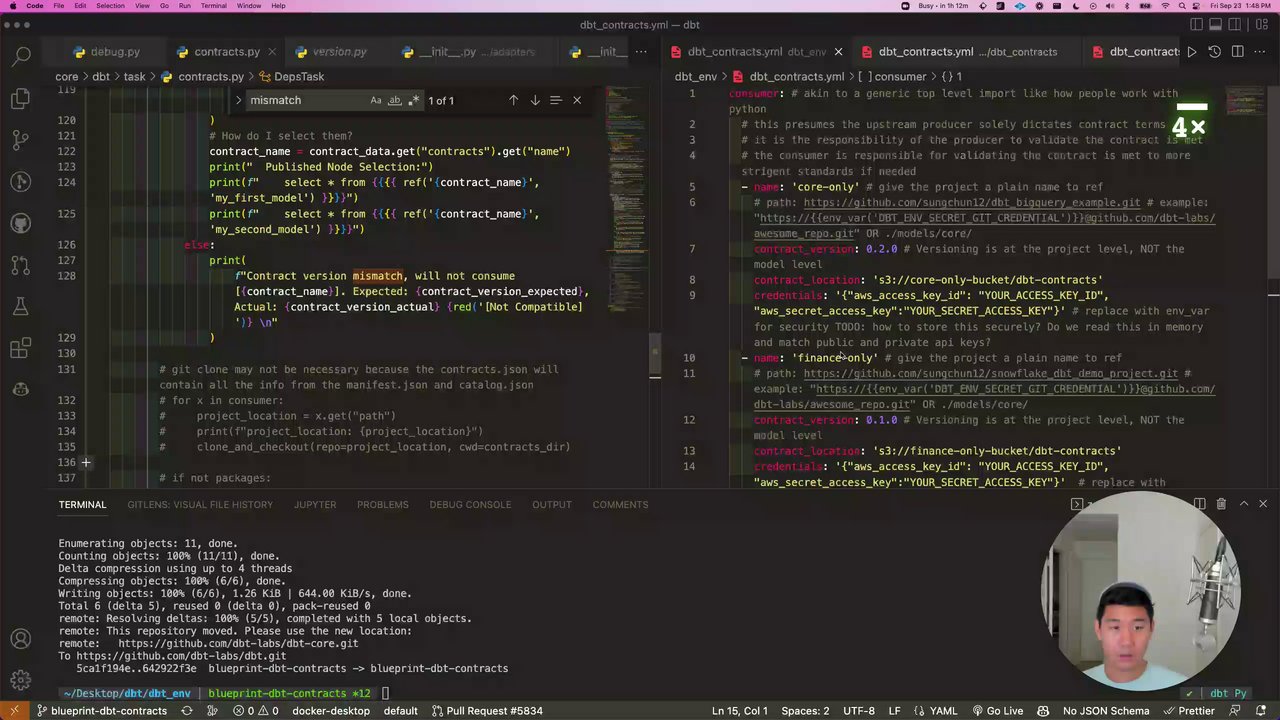
Task: Click the Ln 15, Col 1 cursor position
Action: coord(740,711)
